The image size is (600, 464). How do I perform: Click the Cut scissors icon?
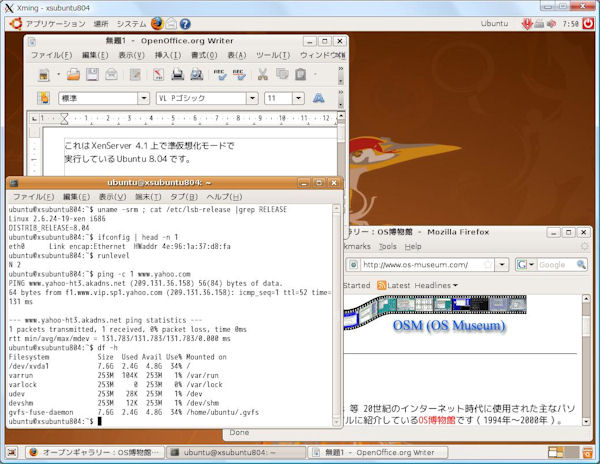pyautogui.click(x=262, y=74)
